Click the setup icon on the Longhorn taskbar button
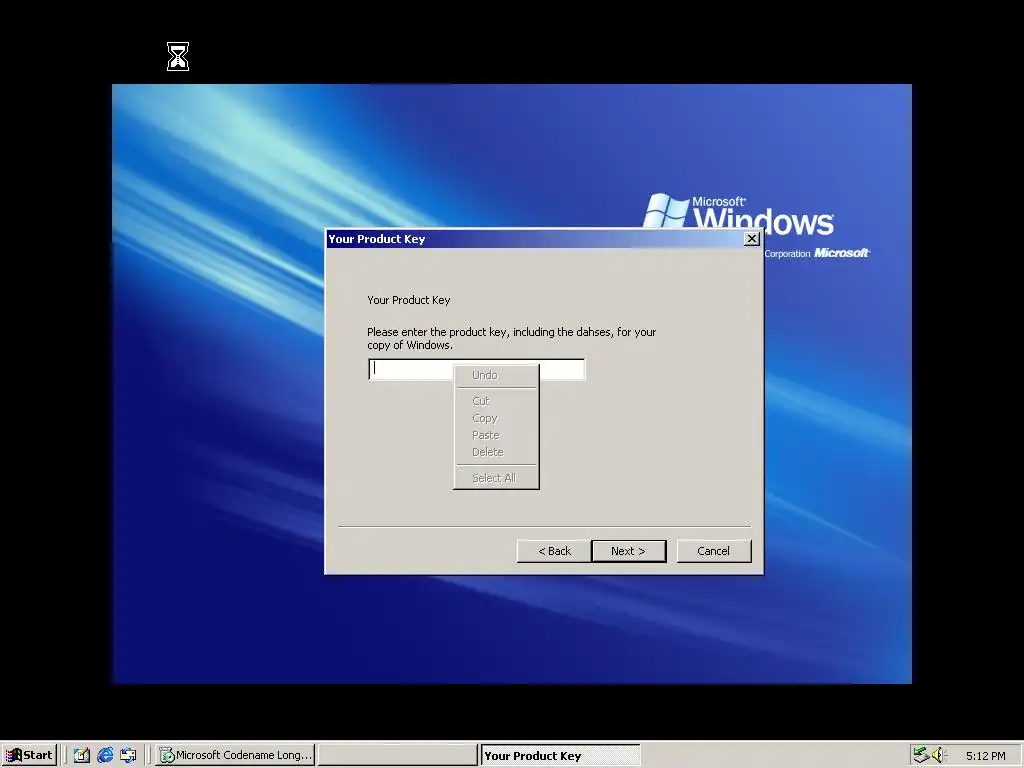 pyautogui.click(x=167, y=755)
